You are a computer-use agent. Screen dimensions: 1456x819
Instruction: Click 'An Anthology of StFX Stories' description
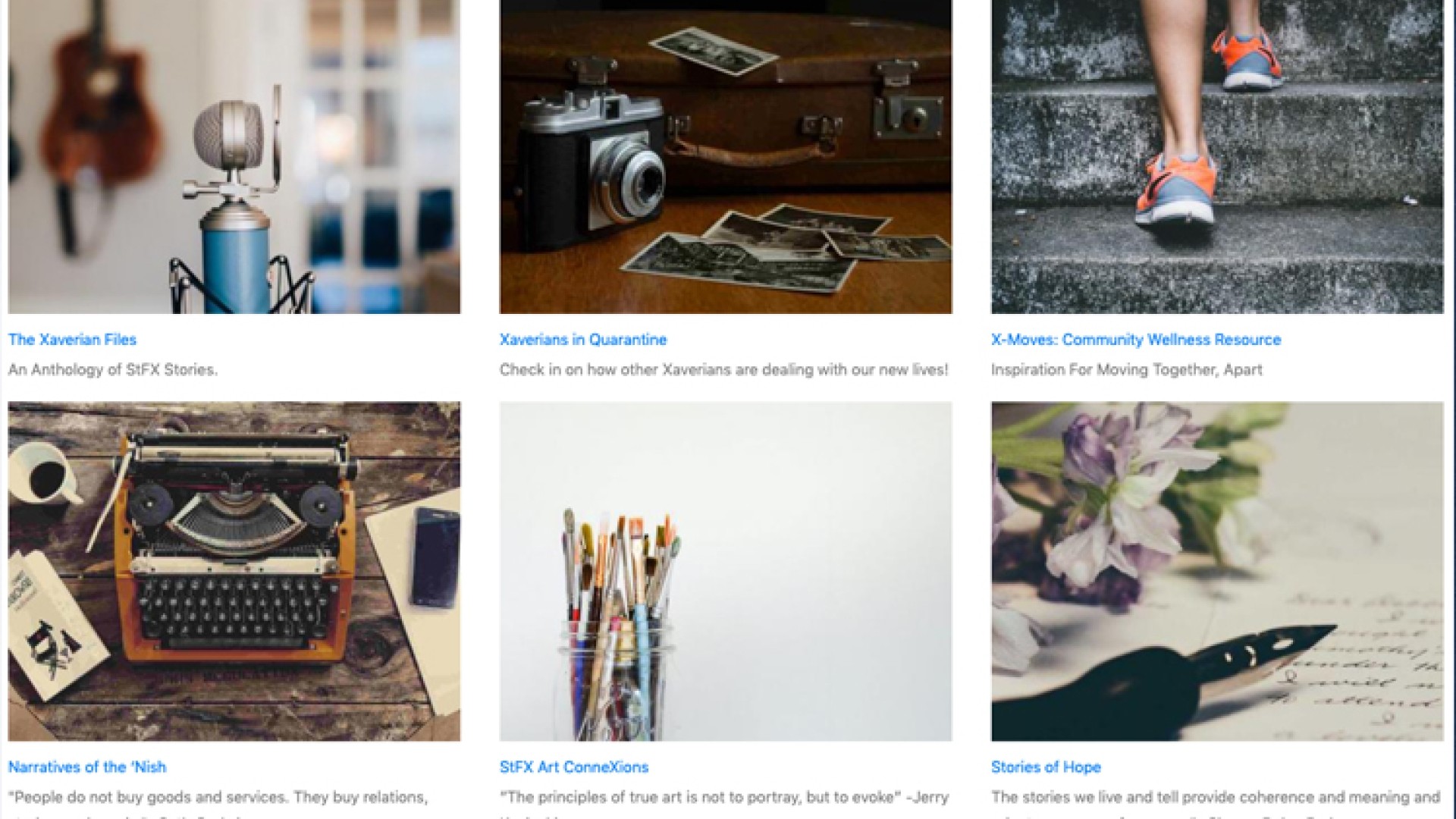pos(113,370)
